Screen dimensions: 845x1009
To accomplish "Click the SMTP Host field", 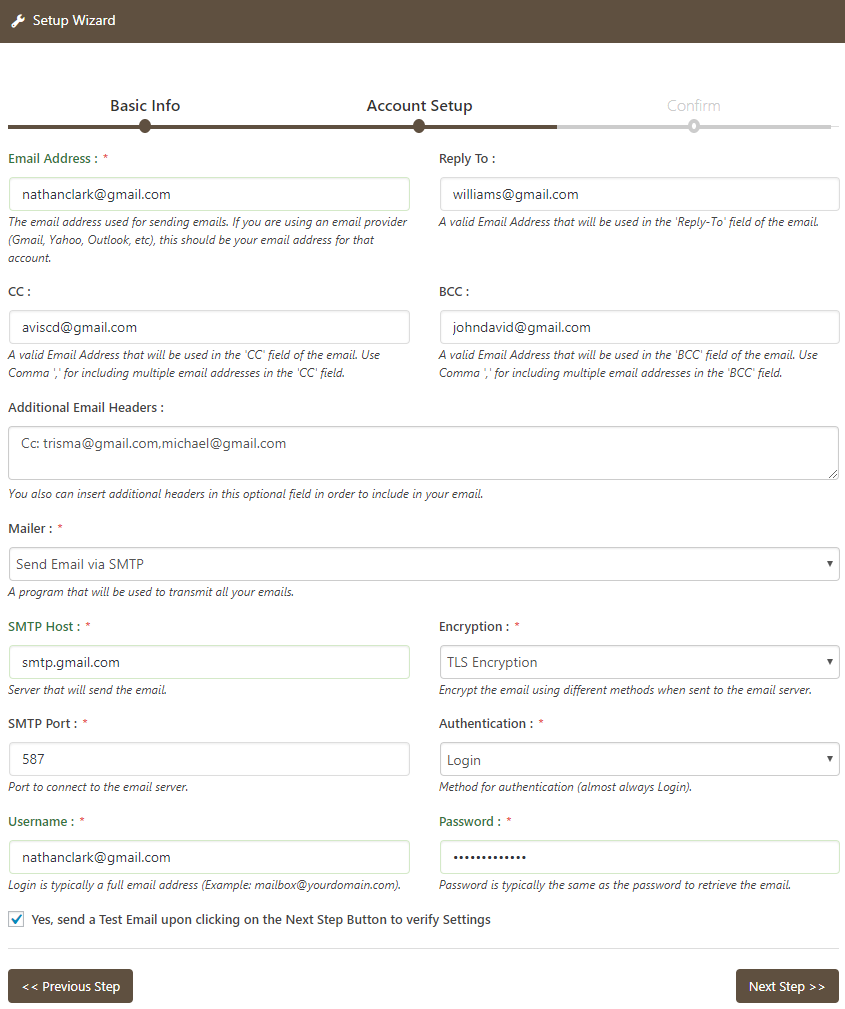I will (209, 662).
